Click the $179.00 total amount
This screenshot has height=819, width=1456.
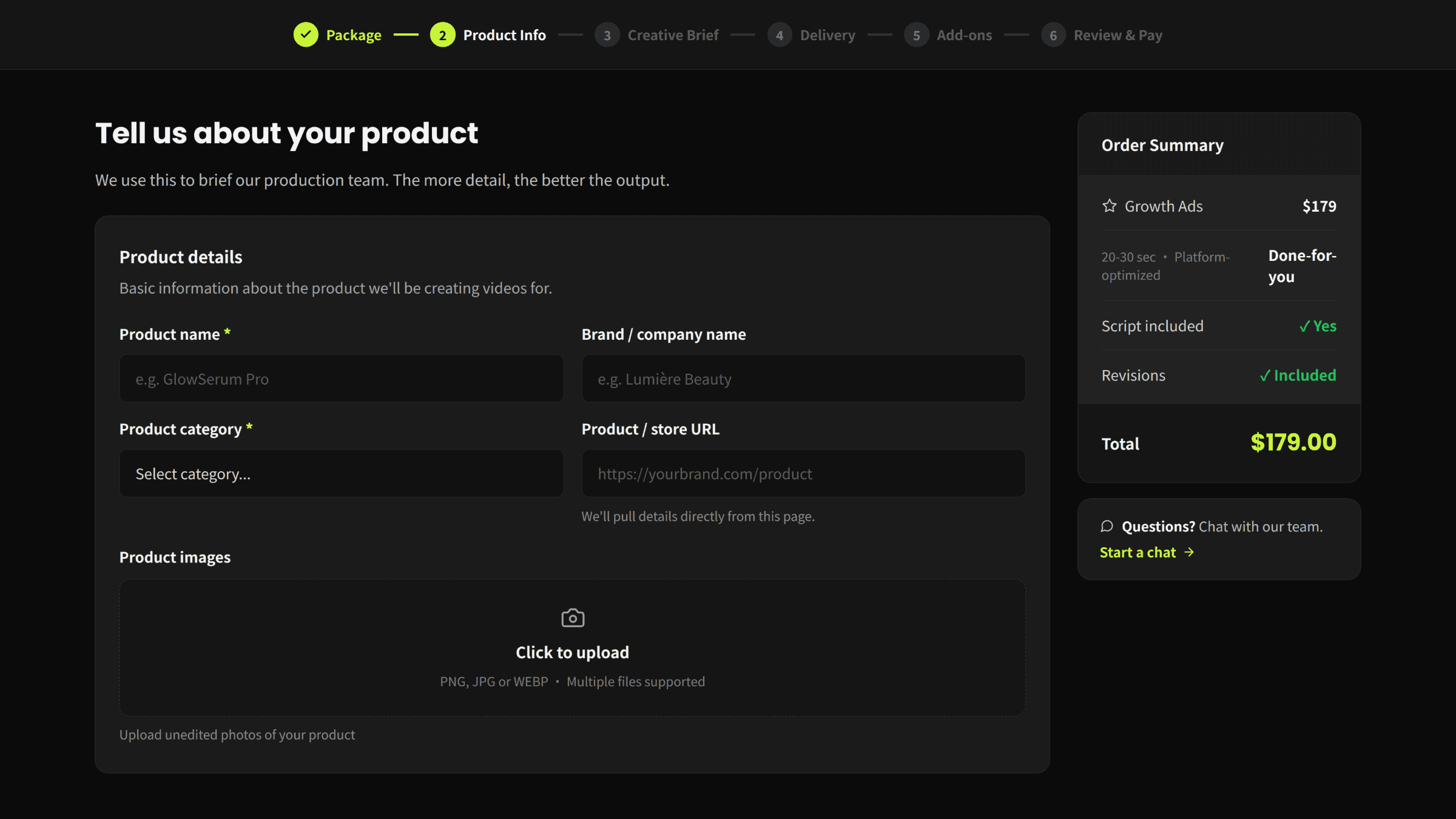point(1293,442)
